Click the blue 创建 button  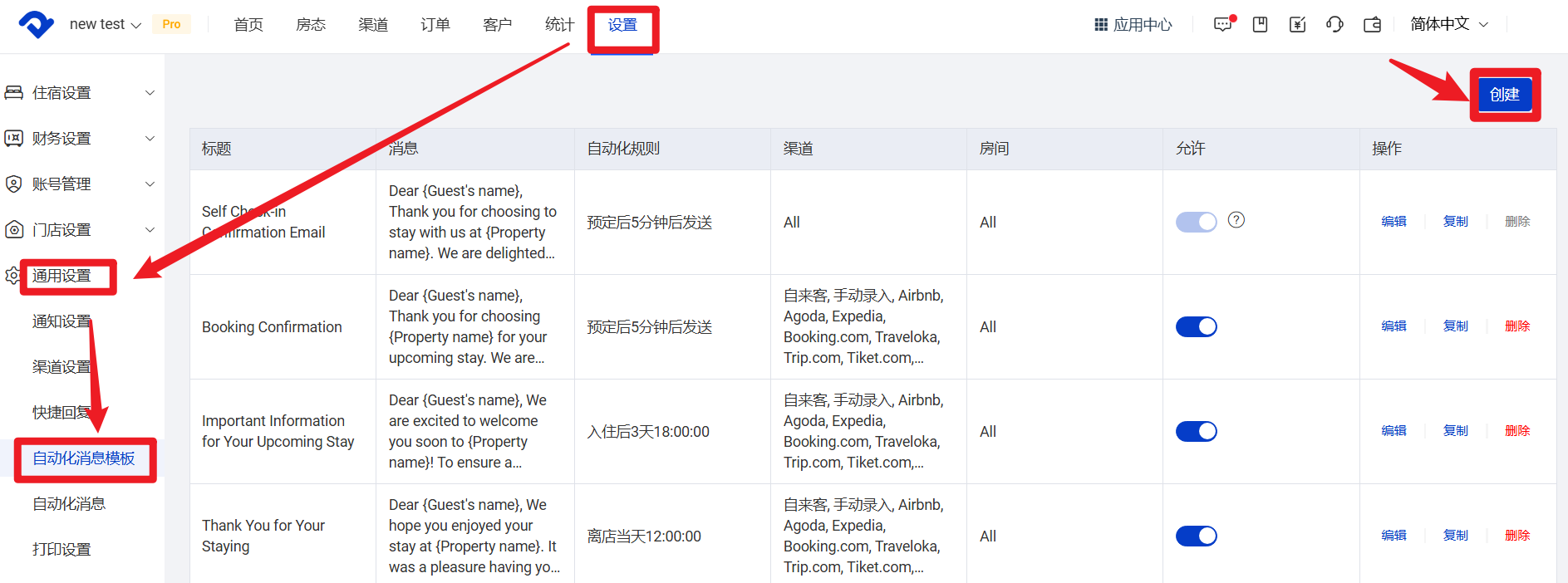click(x=1505, y=95)
